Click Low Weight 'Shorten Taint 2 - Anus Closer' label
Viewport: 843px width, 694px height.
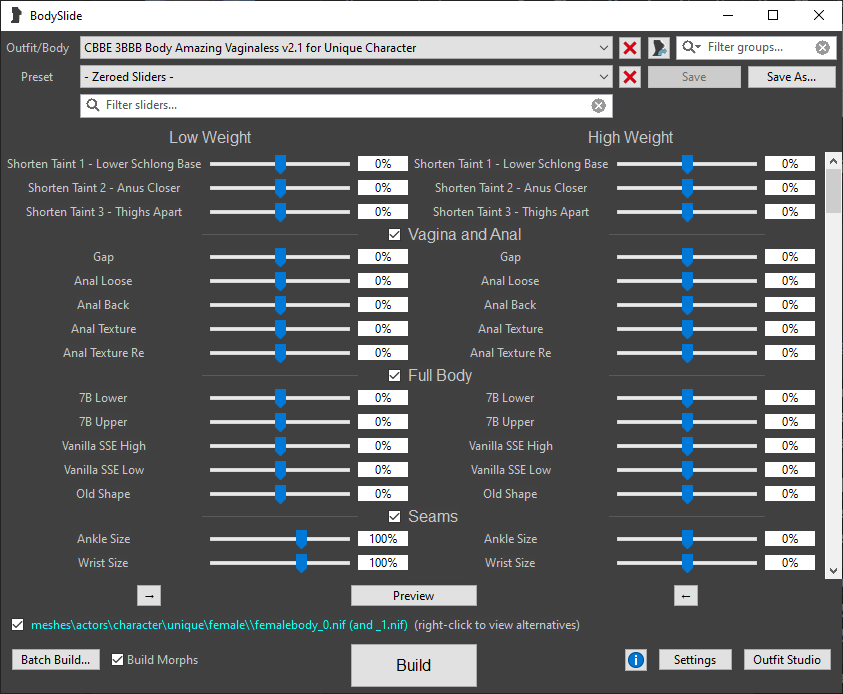pyautogui.click(x=104, y=188)
